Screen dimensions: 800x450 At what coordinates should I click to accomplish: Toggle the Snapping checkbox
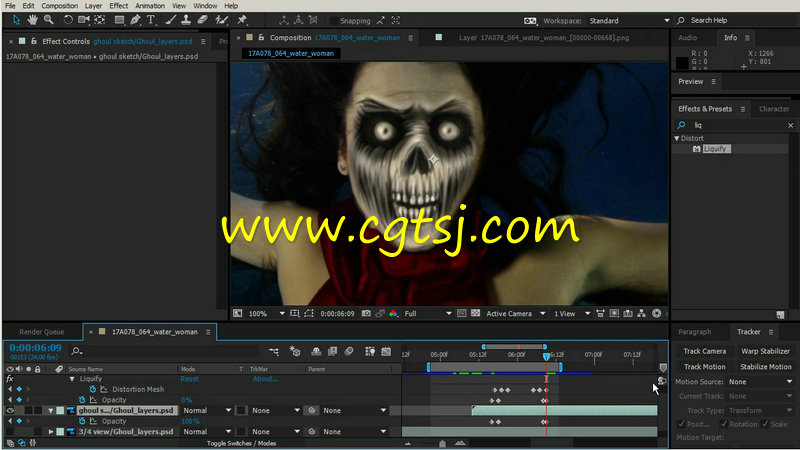(x=334, y=20)
